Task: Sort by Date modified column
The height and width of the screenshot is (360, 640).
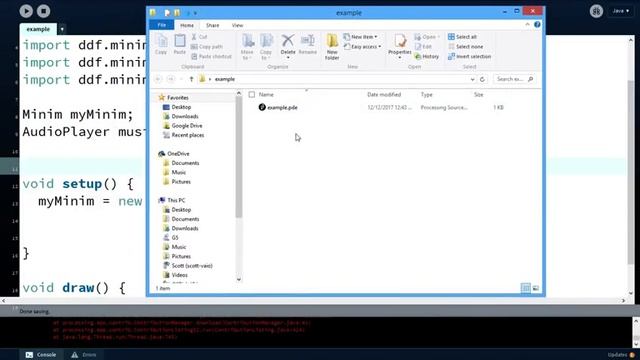Action: pos(384,94)
